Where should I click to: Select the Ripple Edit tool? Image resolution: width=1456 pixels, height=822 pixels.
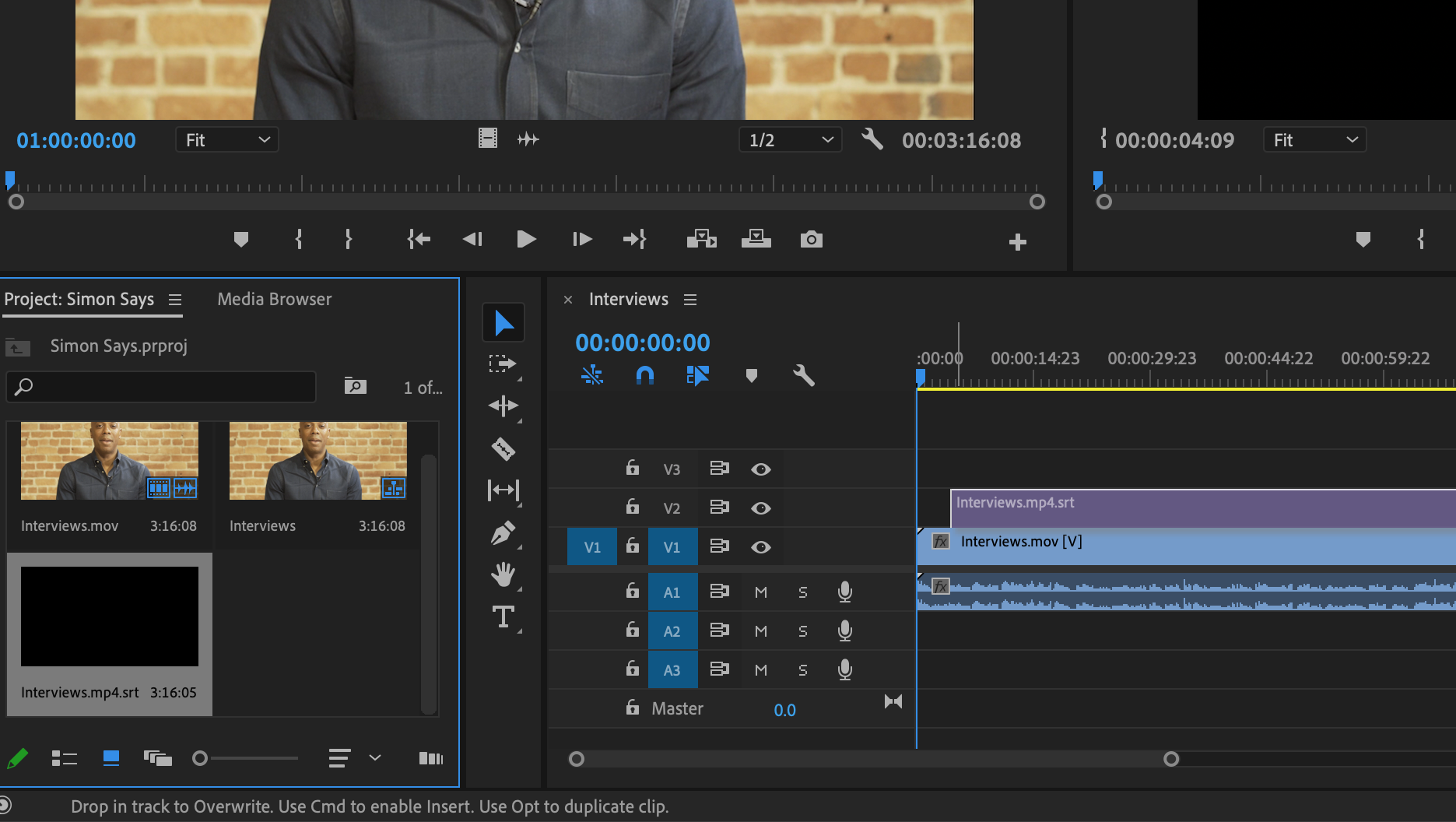click(x=503, y=406)
